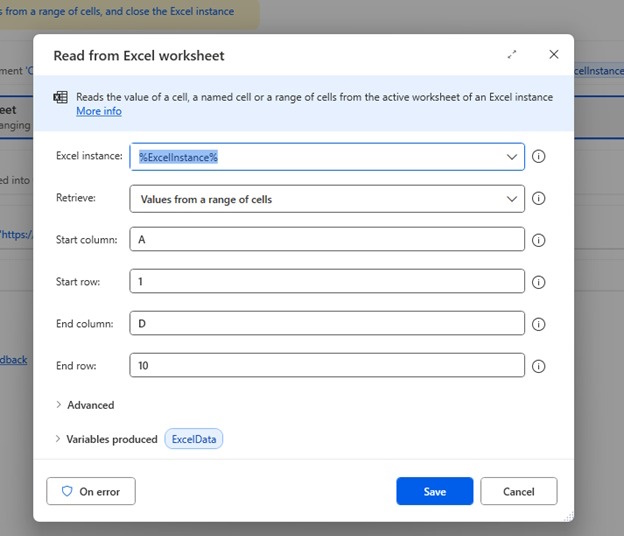The height and width of the screenshot is (536, 624).
Task: Select the ExcelData variable chip
Action: pyautogui.click(x=194, y=439)
